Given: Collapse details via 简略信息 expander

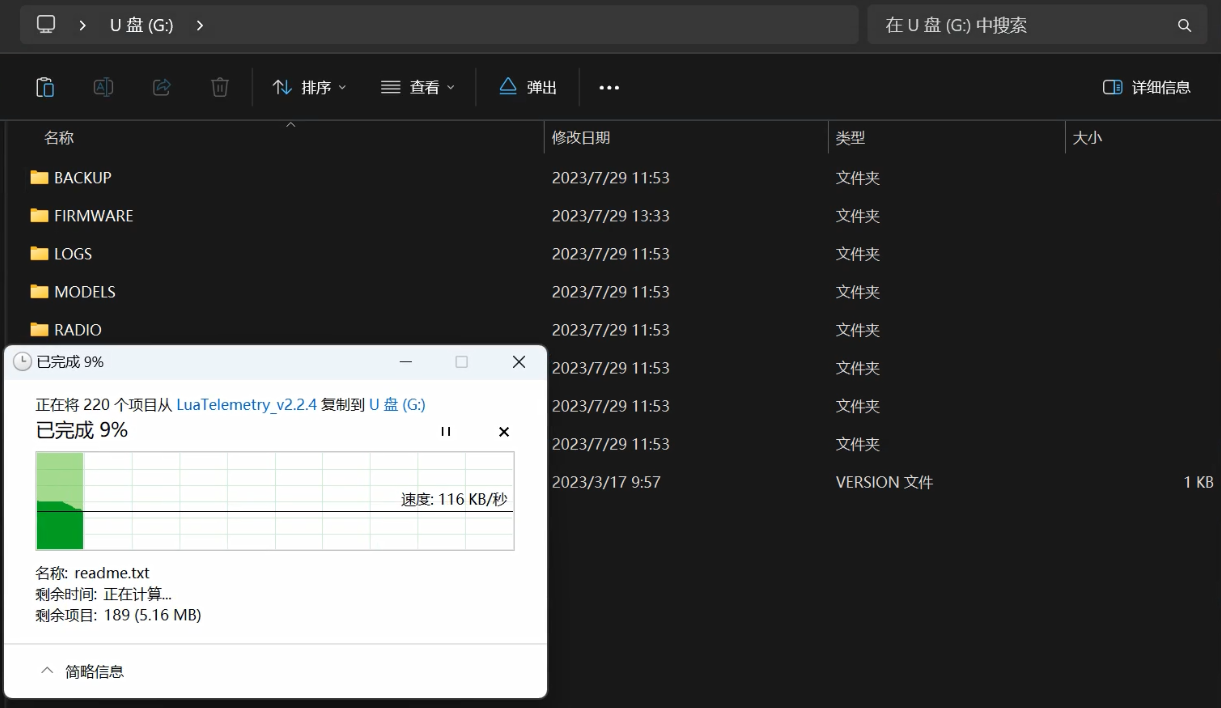Looking at the screenshot, I should coord(83,671).
